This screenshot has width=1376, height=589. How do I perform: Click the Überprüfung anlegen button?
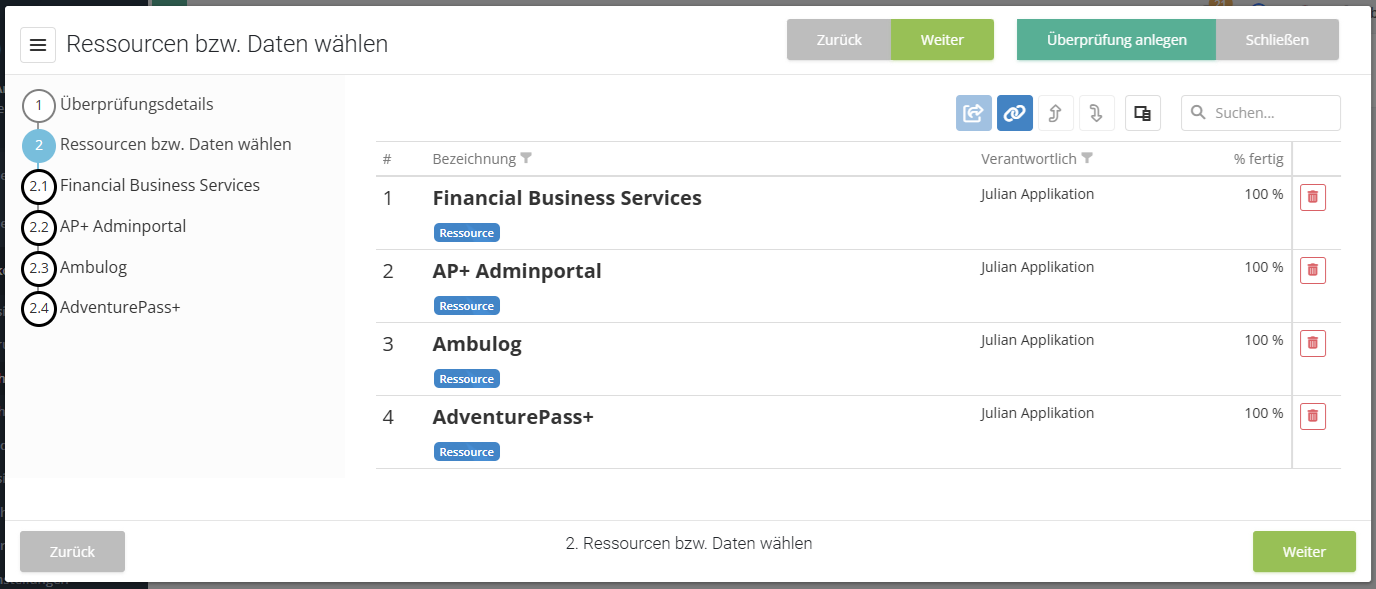pyautogui.click(x=1116, y=40)
